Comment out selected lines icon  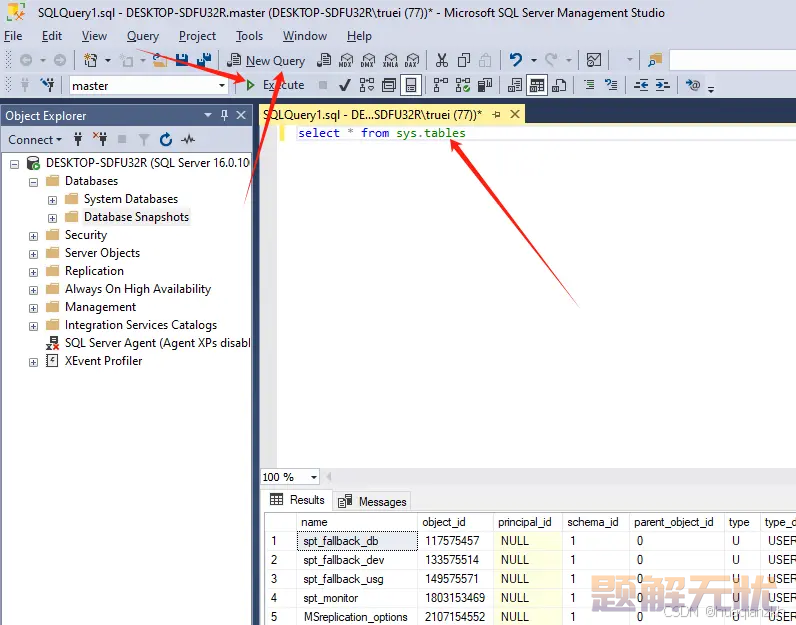click(x=589, y=85)
